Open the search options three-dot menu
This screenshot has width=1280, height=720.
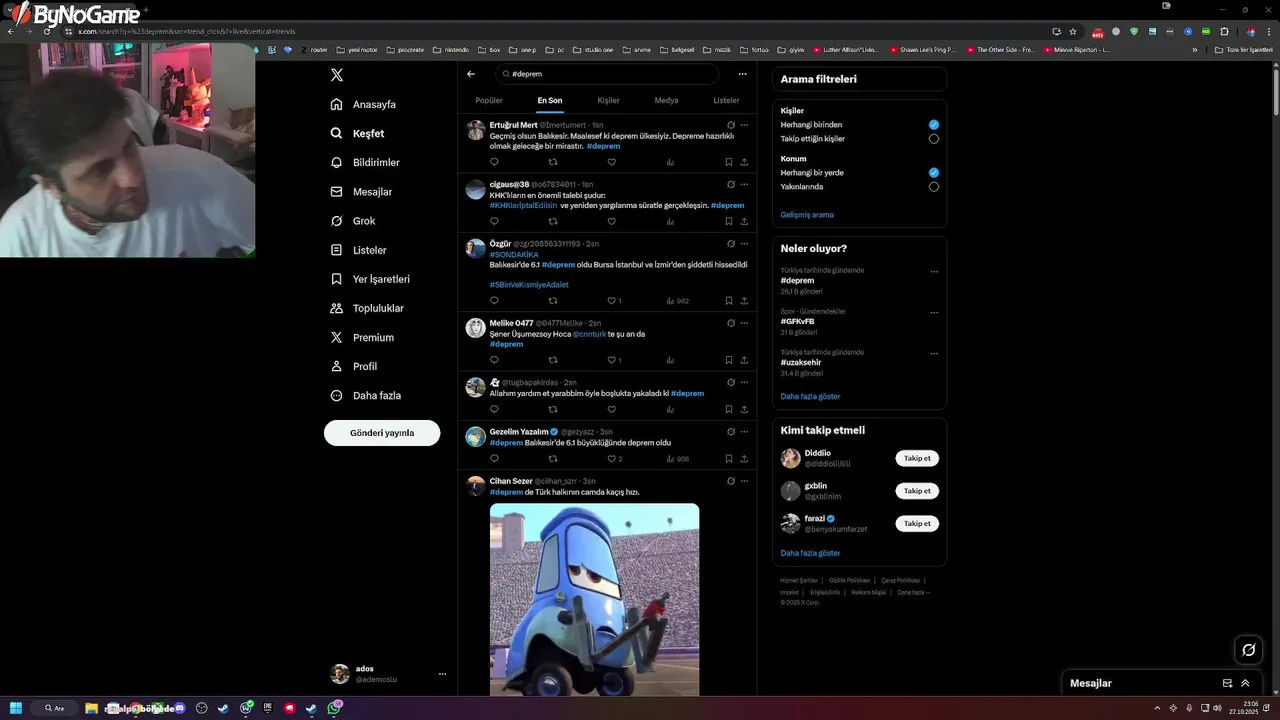click(742, 74)
